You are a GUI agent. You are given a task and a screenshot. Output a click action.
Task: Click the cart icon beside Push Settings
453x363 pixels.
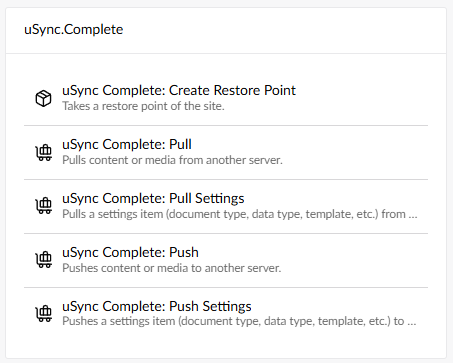pos(44,313)
